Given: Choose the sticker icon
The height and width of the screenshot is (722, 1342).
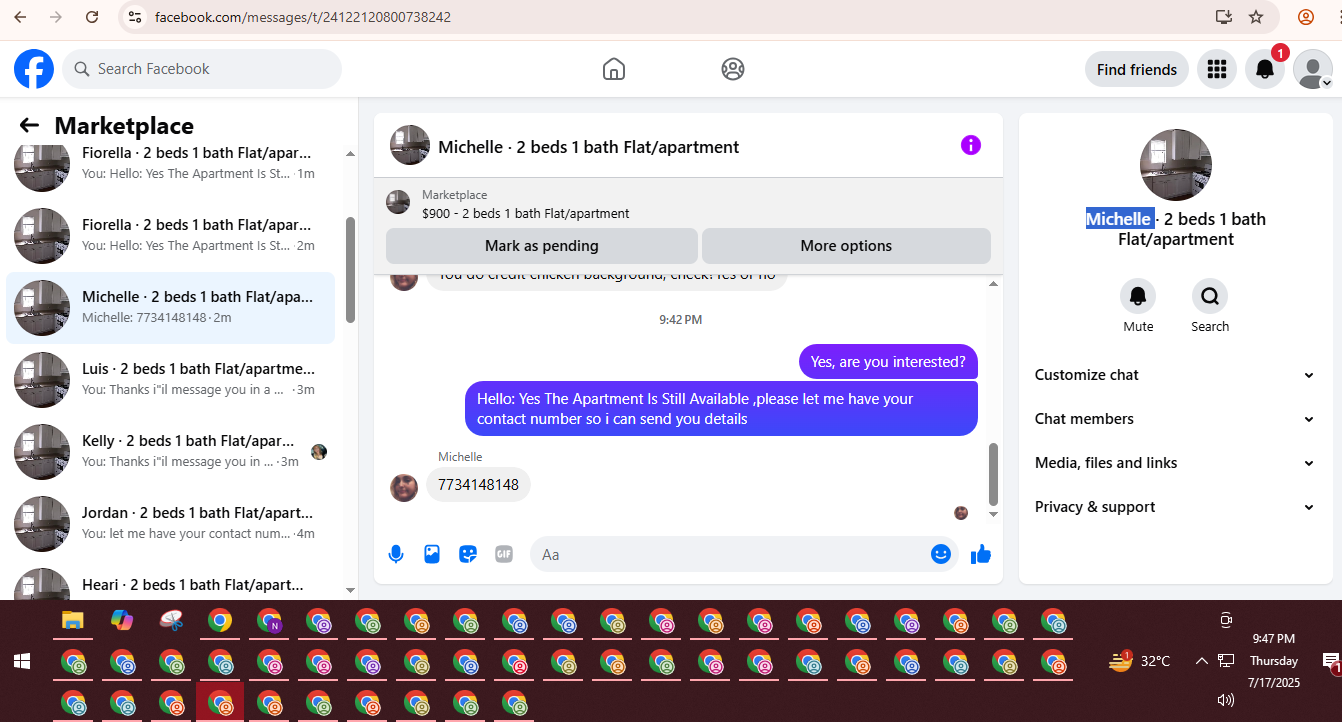Looking at the screenshot, I should pos(468,553).
